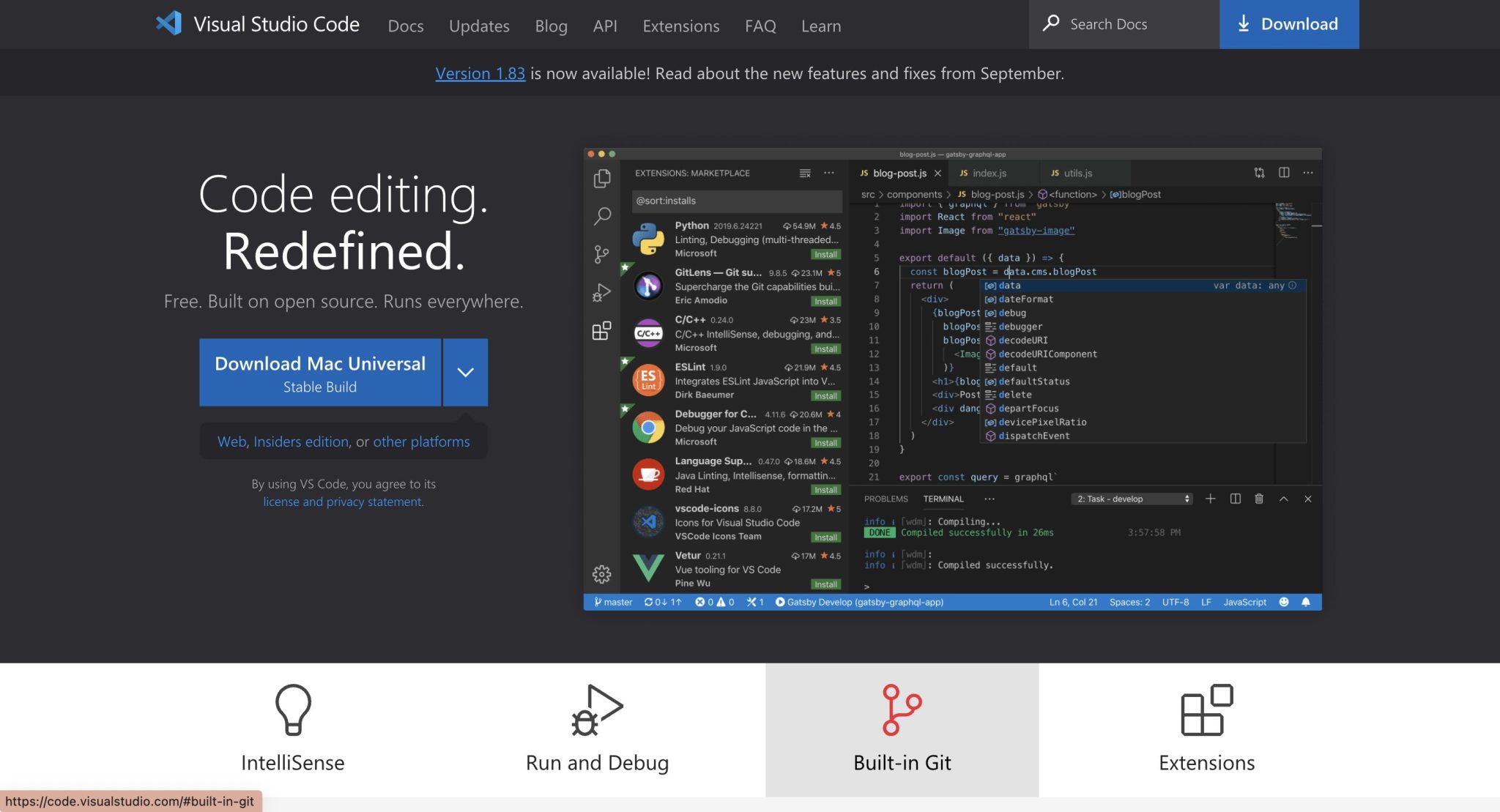
Task: Click the feedback smiley in the status bar
Action: [1283, 602]
